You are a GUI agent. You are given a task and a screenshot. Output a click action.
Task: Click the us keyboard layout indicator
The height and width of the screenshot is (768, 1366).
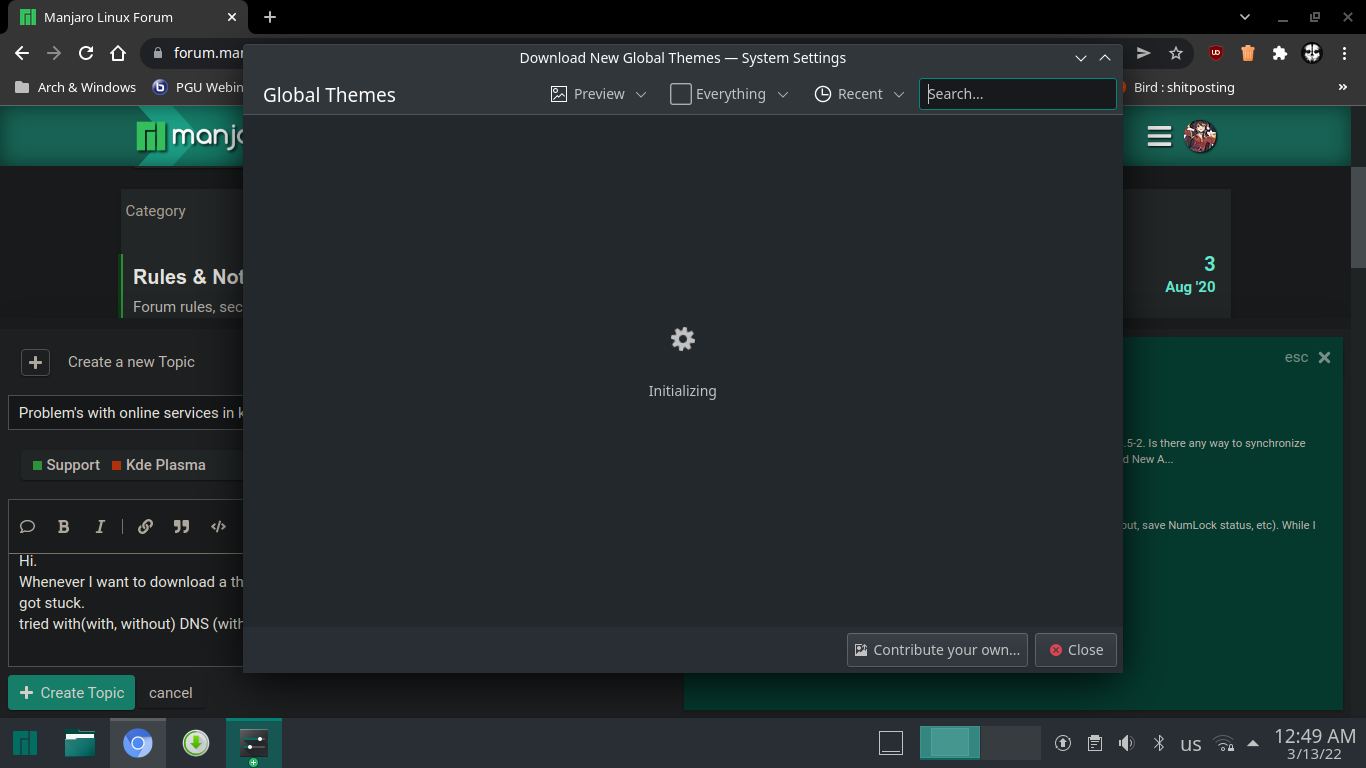pyautogui.click(x=1191, y=744)
